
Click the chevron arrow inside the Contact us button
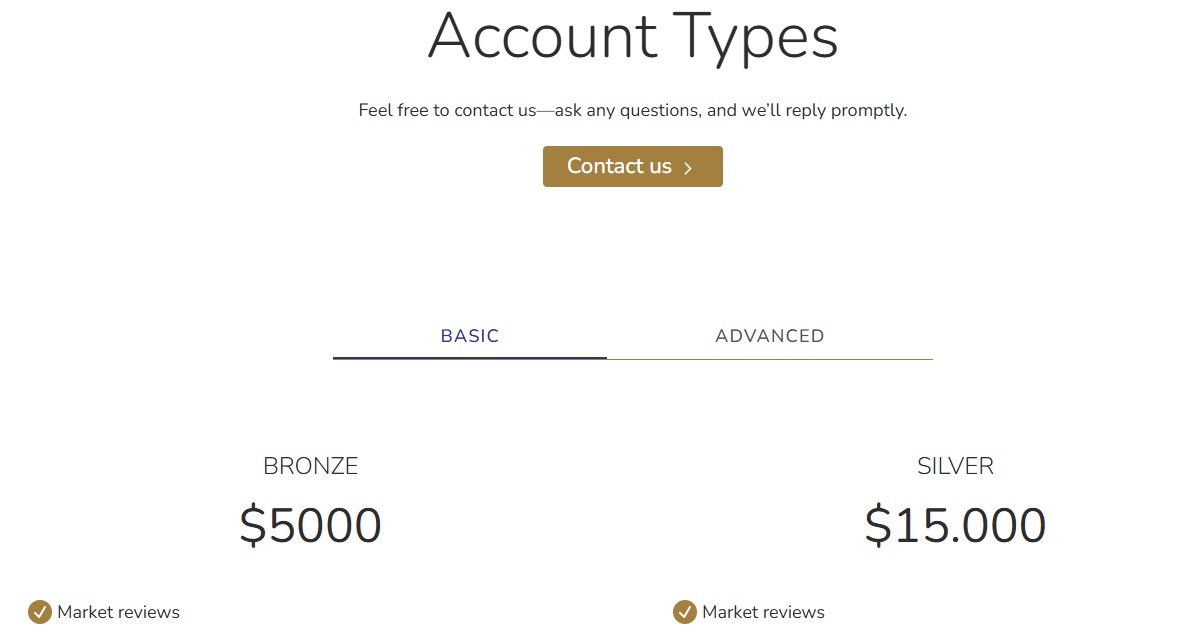click(x=689, y=167)
